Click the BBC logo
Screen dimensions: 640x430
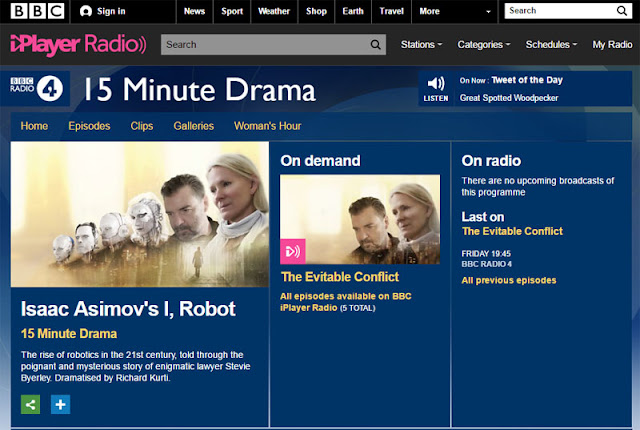coord(37,11)
